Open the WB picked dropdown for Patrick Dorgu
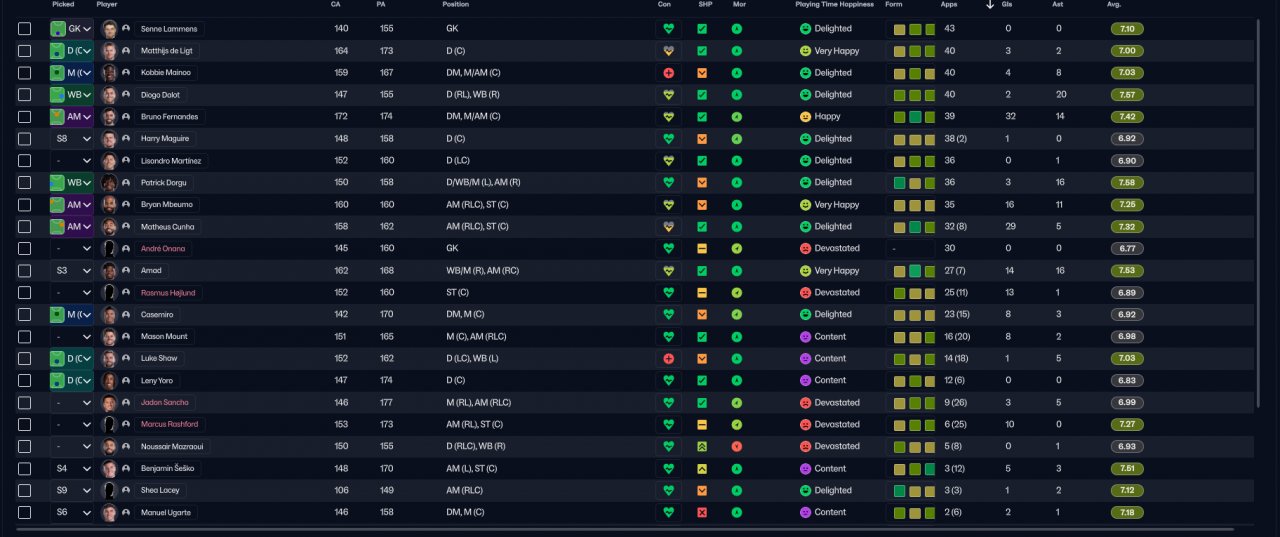Viewport: 1280px width, 537px height. [x=71, y=183]
